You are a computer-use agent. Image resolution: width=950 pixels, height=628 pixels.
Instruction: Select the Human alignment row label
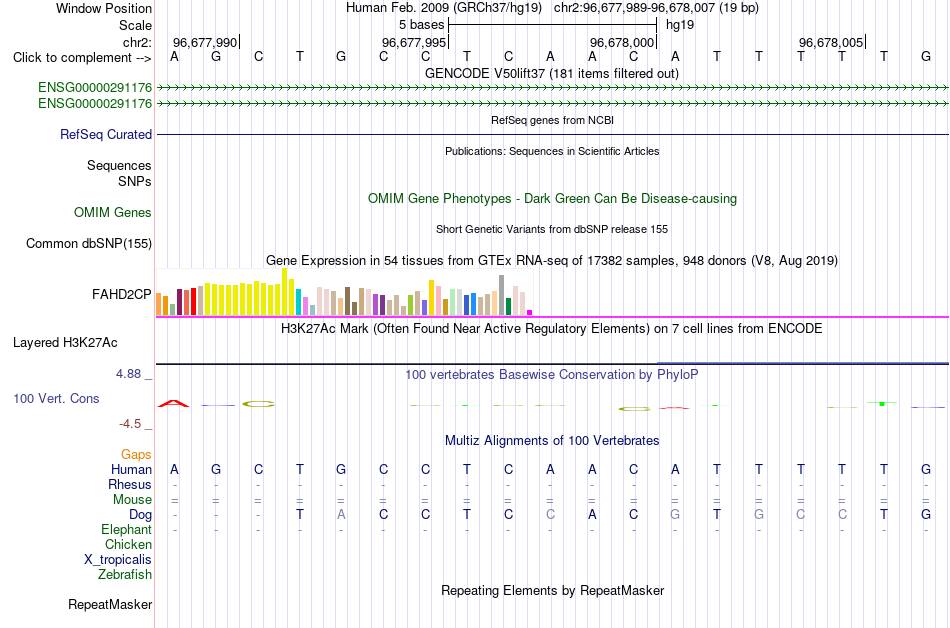131,469
